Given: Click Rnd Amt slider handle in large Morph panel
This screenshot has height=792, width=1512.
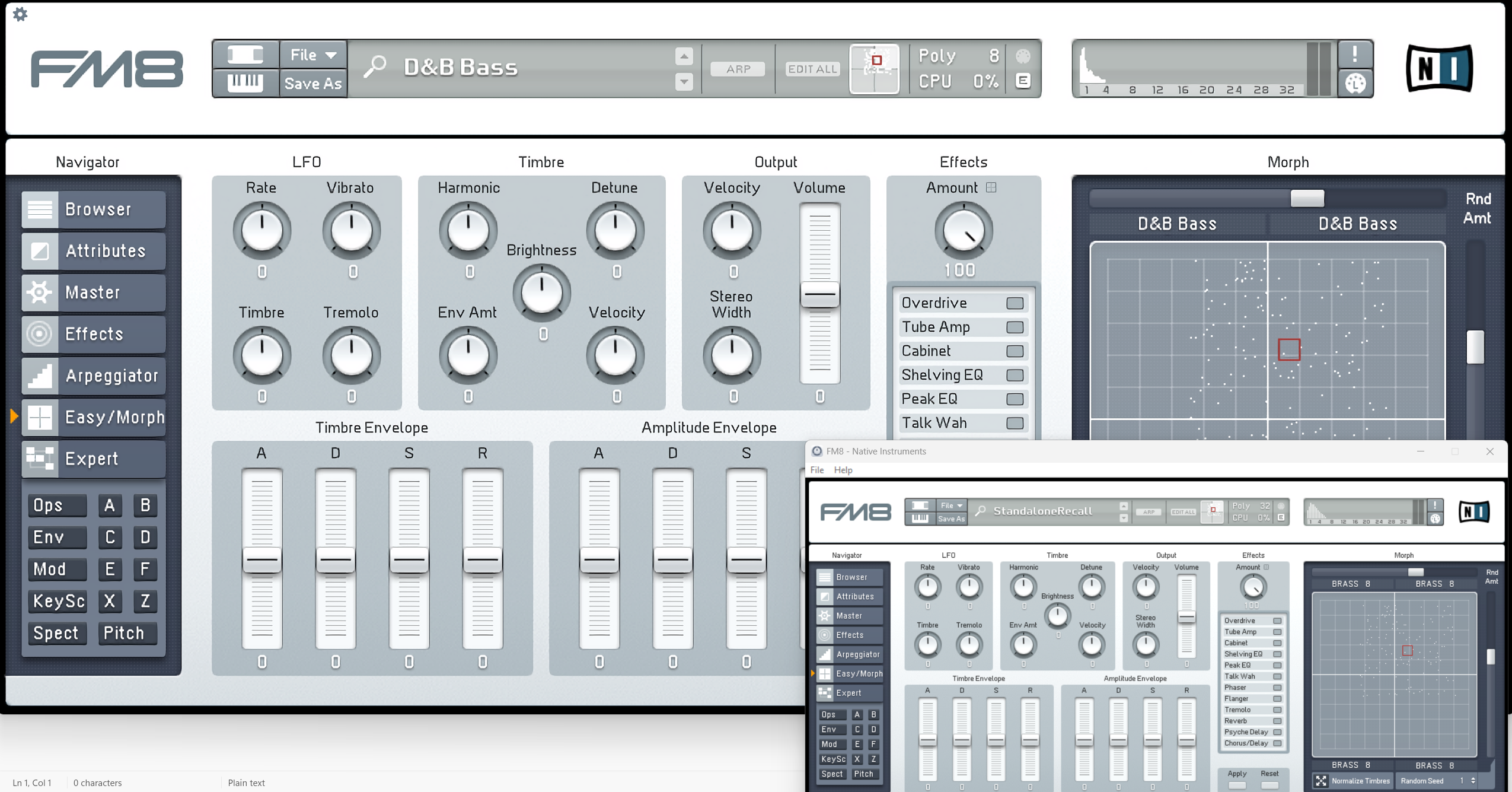Looking at the screenshot, I should click(1475, 347).
